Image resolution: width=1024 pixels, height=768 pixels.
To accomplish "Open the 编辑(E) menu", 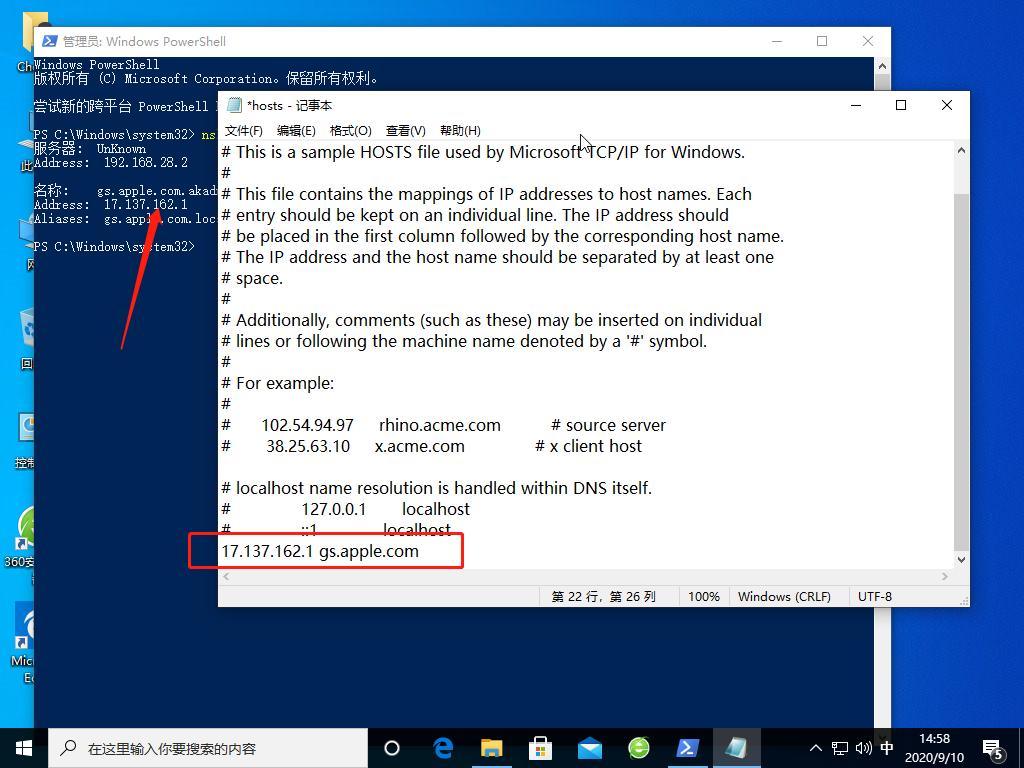I will coord(296,131).
